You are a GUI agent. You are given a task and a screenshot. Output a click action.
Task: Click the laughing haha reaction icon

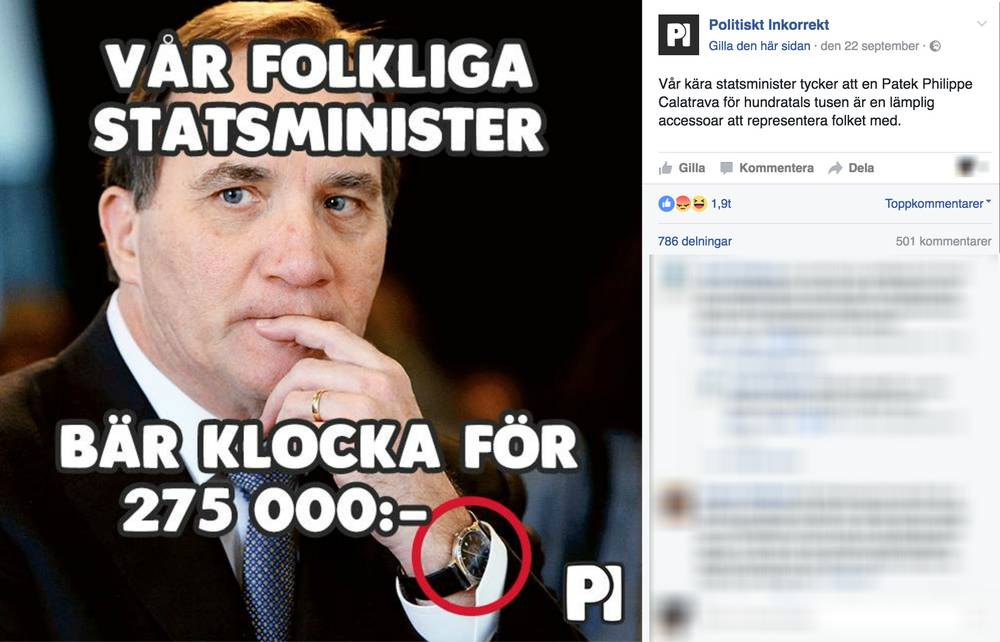point(699,203)
